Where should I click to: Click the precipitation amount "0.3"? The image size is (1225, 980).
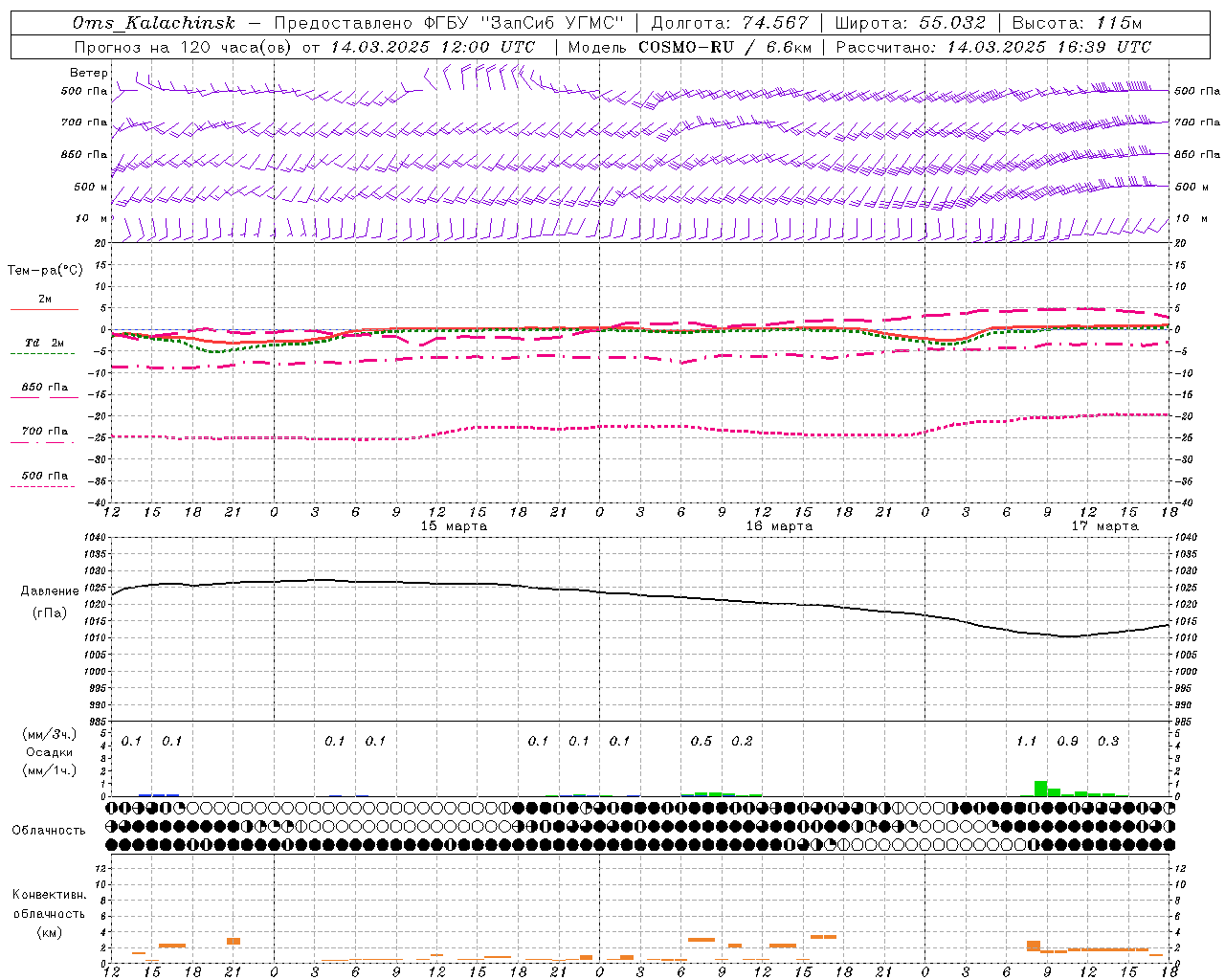point(1108,742)
